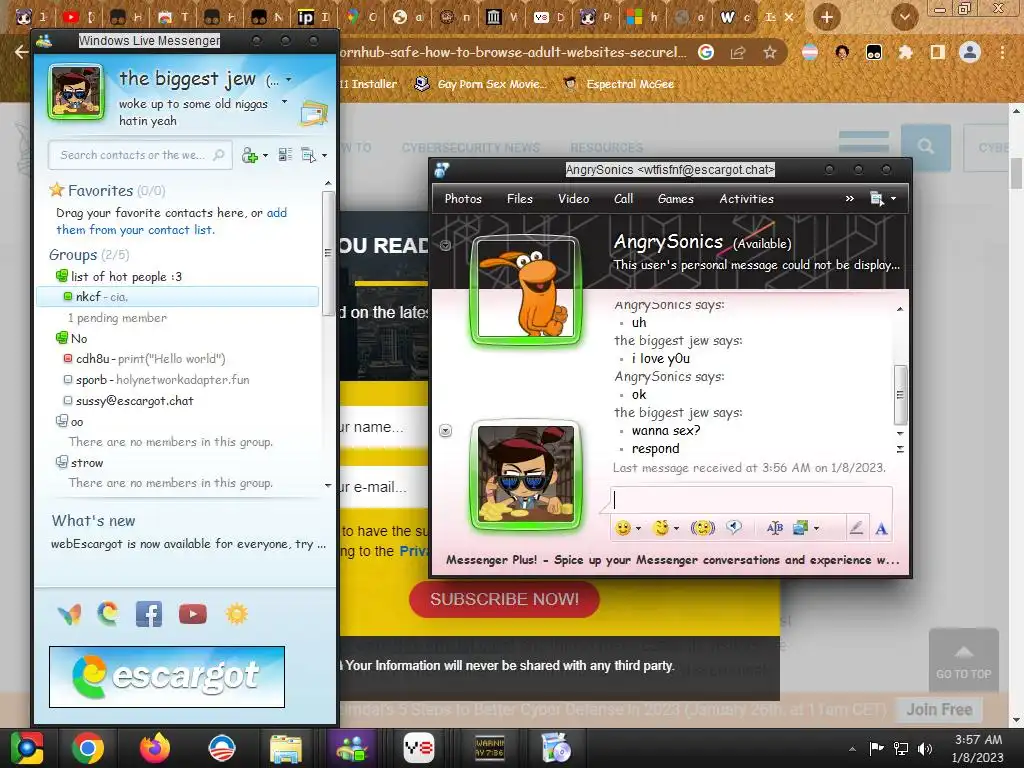Open personal message dropdown arrow
The image size is (1024, 768).
284,102
